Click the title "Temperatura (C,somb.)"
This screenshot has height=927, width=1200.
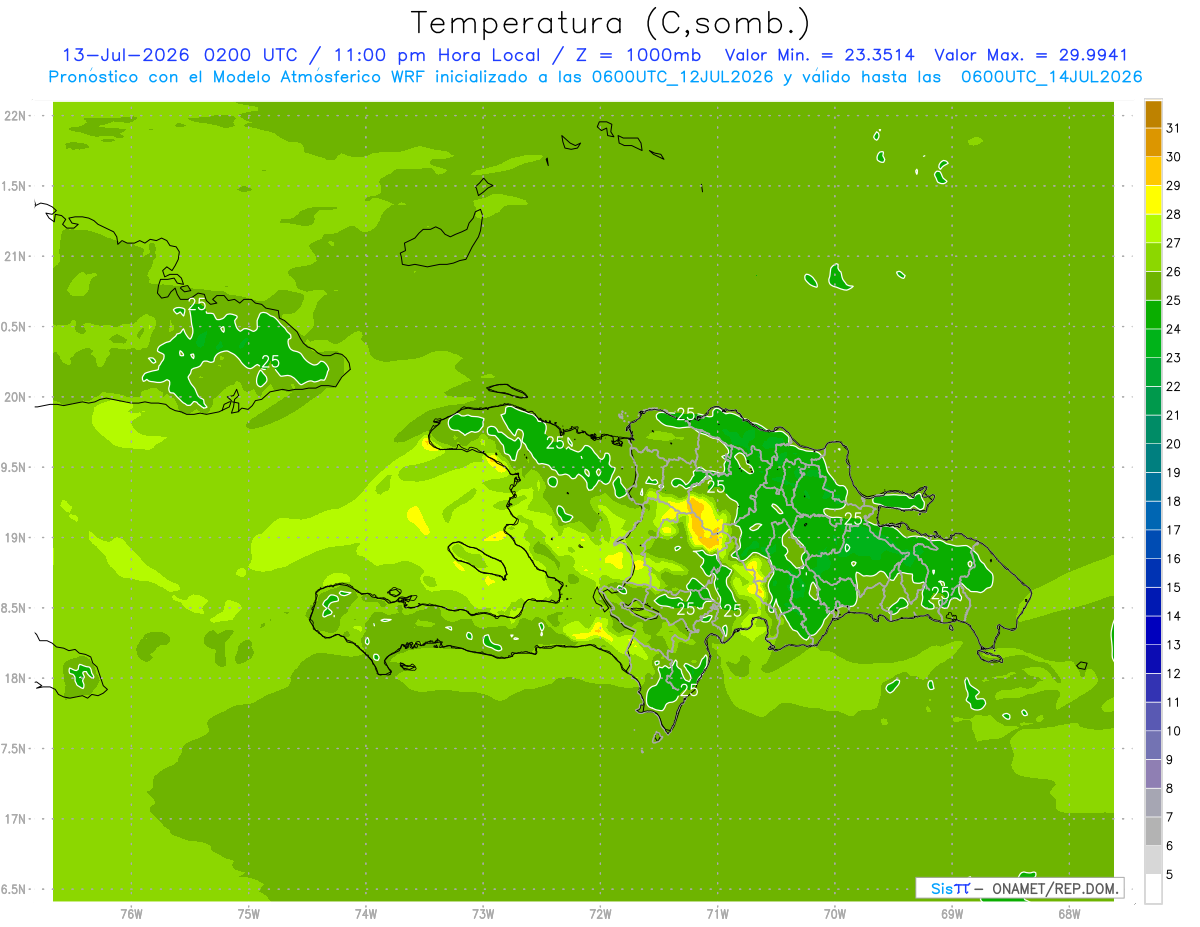[610, 23]
